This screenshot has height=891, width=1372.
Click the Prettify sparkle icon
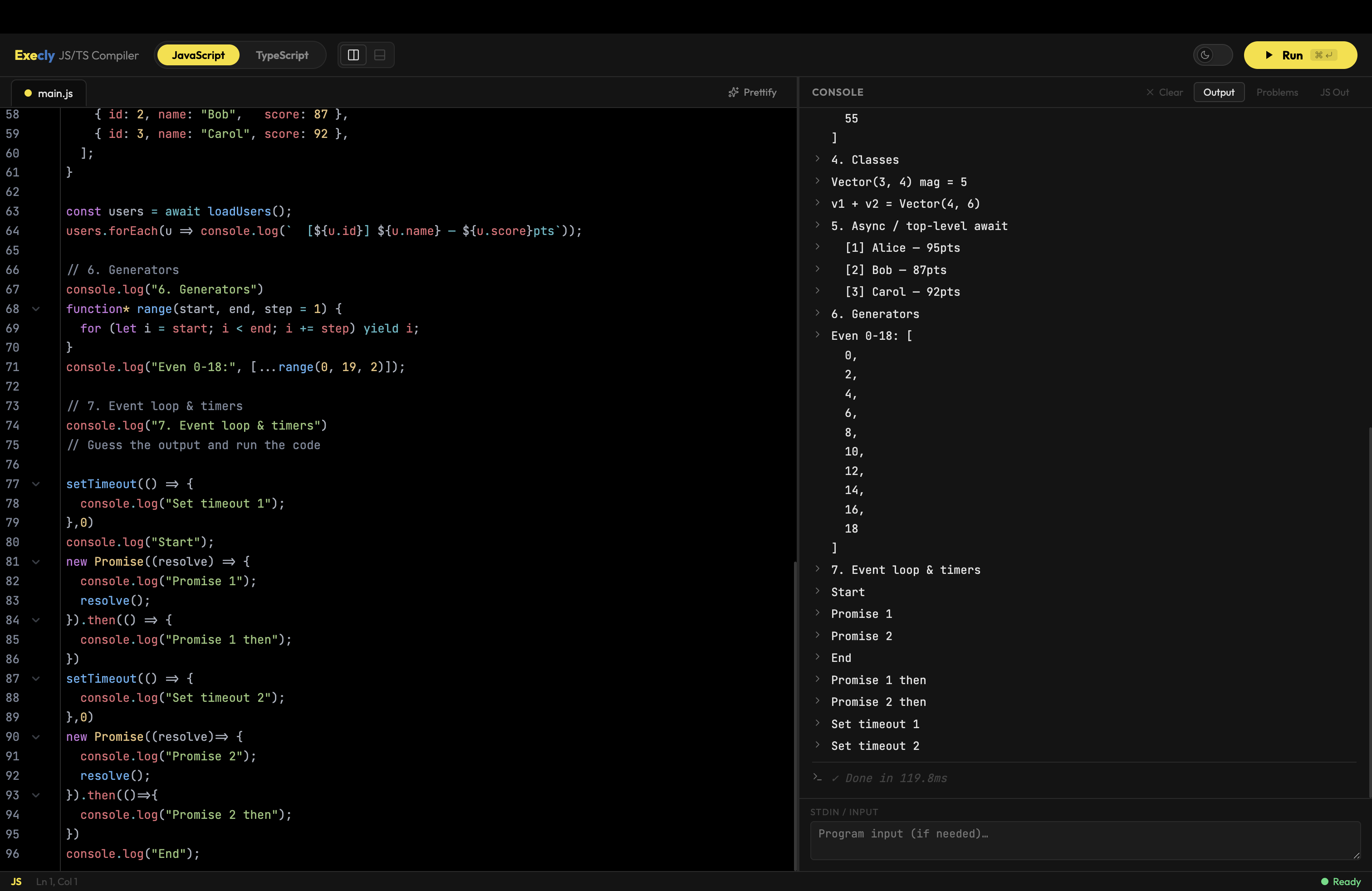733,92
